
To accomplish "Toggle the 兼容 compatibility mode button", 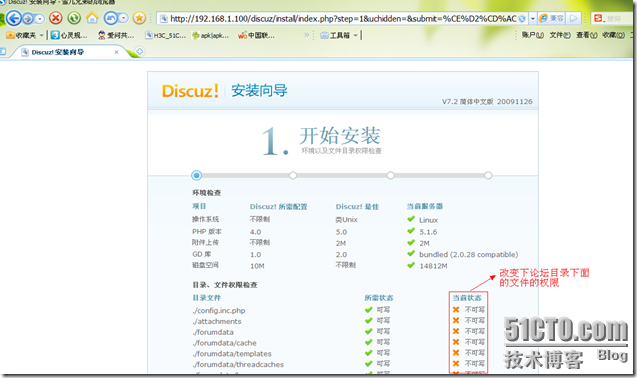I will (552, 18).
